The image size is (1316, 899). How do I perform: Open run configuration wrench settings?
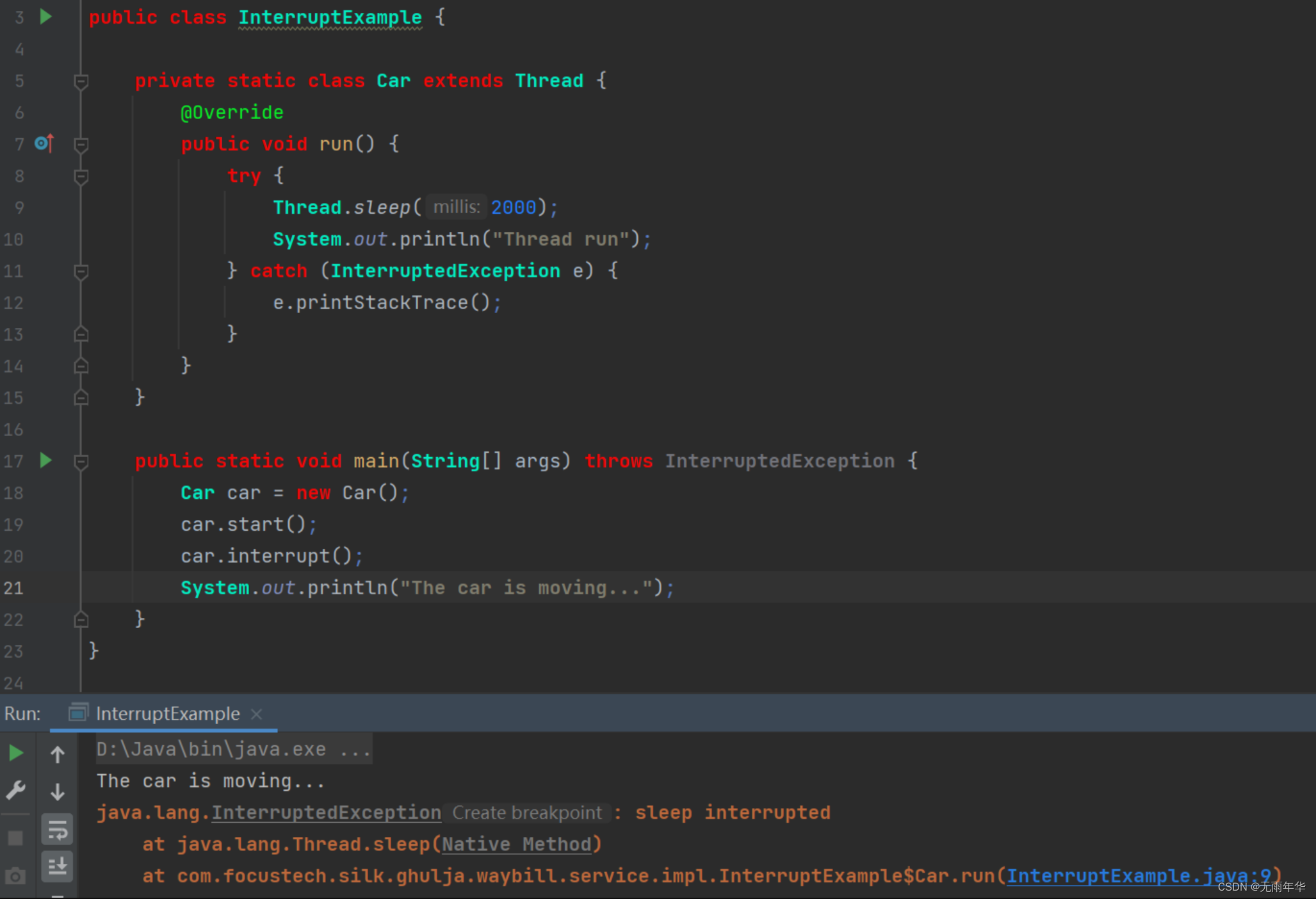(x=16, y=790)
